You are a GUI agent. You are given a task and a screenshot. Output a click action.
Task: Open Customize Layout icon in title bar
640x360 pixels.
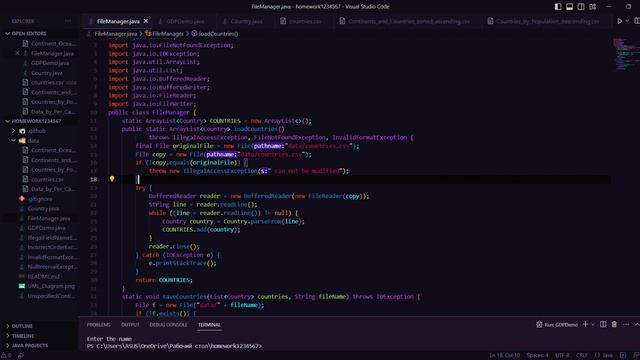(x=593, y=7)
